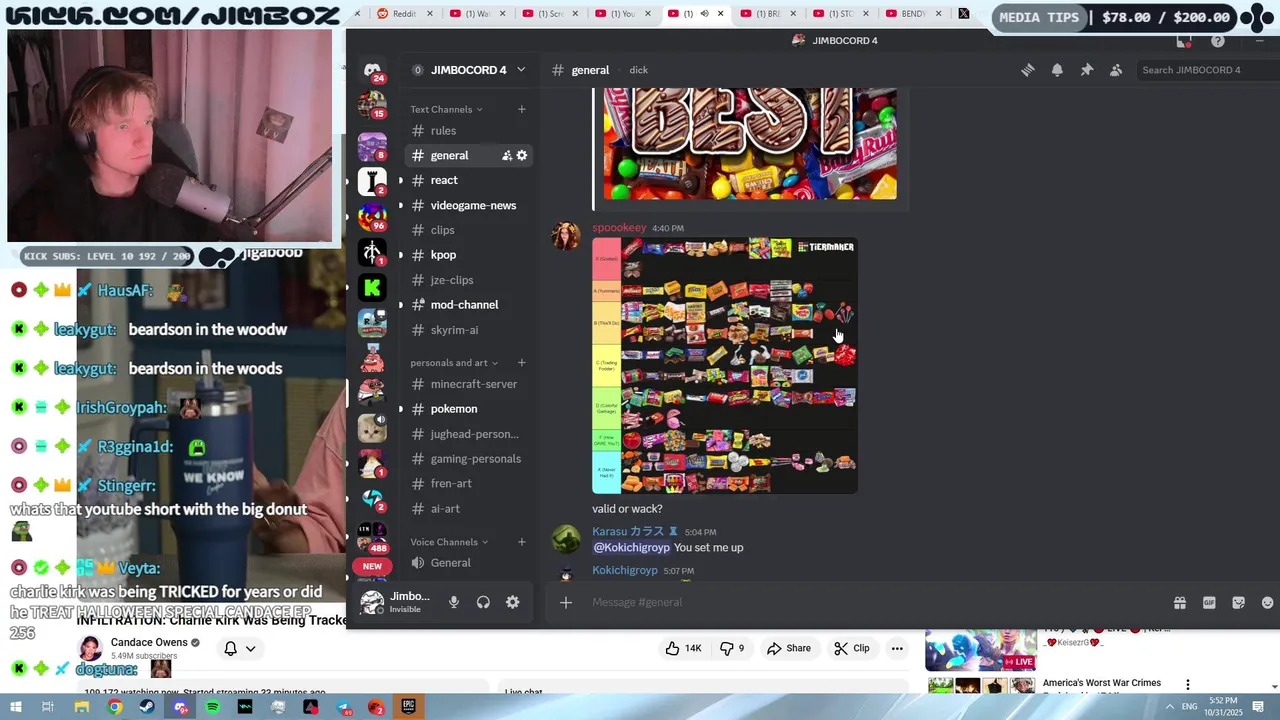Share the YouTube video
This screenshot has height=720, width=1280.
[x=789, y=648]
